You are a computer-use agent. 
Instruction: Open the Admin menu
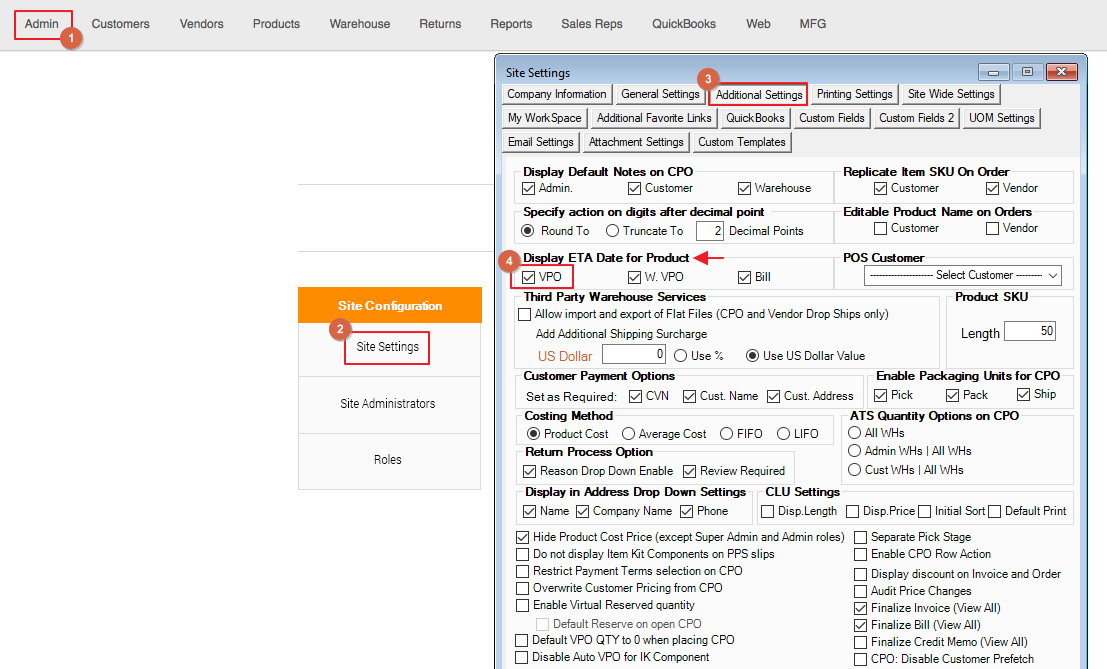pyautogui.click(x=42, y=24)
